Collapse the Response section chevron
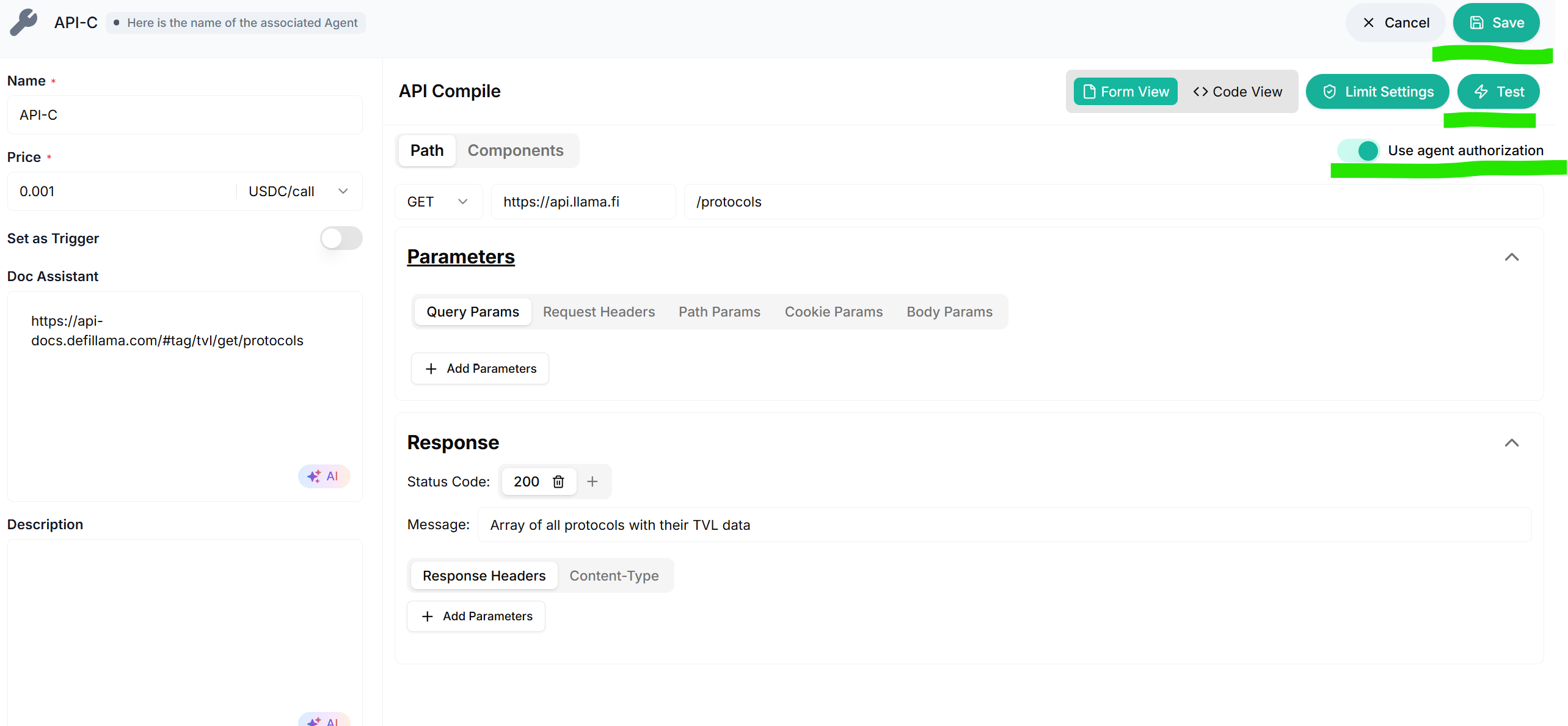This screenshot has width=1568, height=726. coord(1511,443)
